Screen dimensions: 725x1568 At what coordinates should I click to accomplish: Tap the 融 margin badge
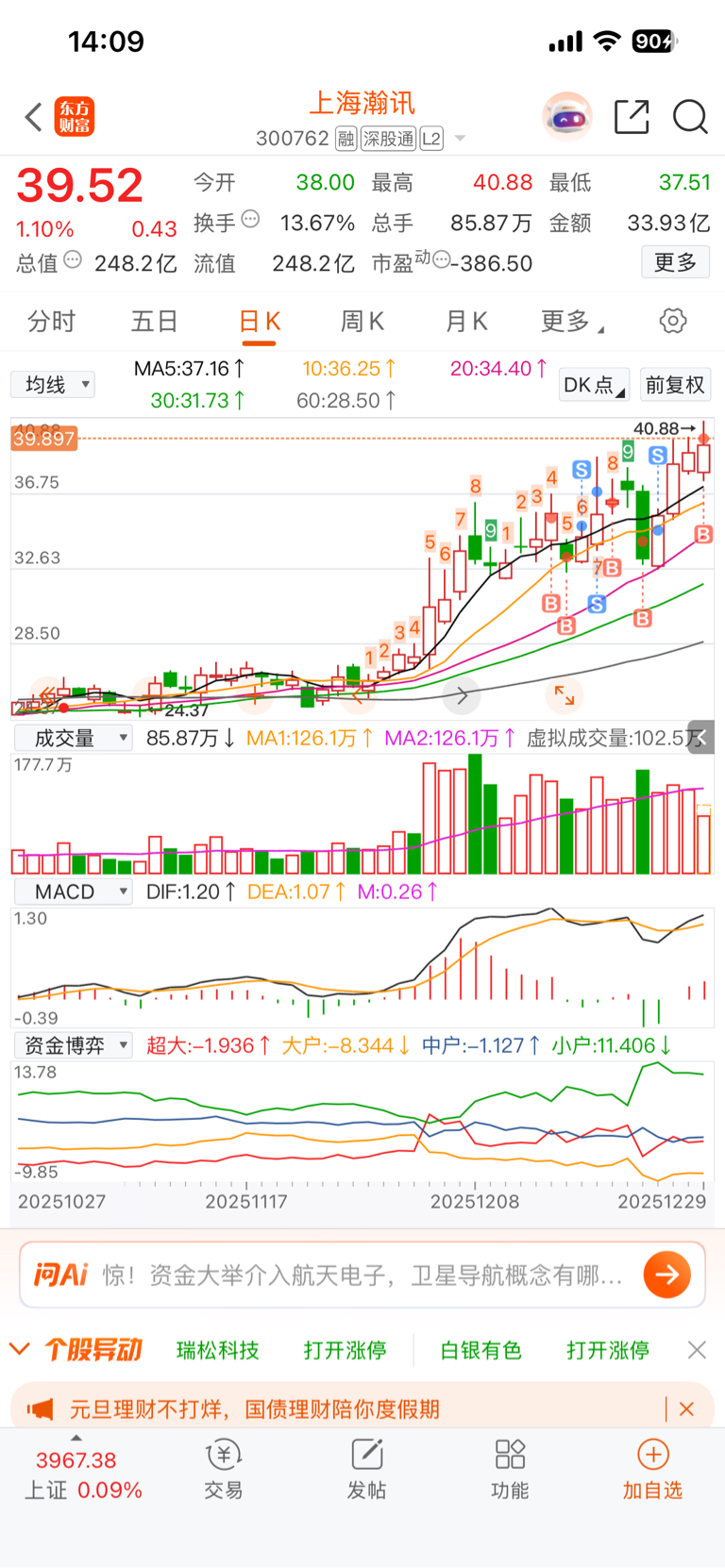(x=346, y=139)
